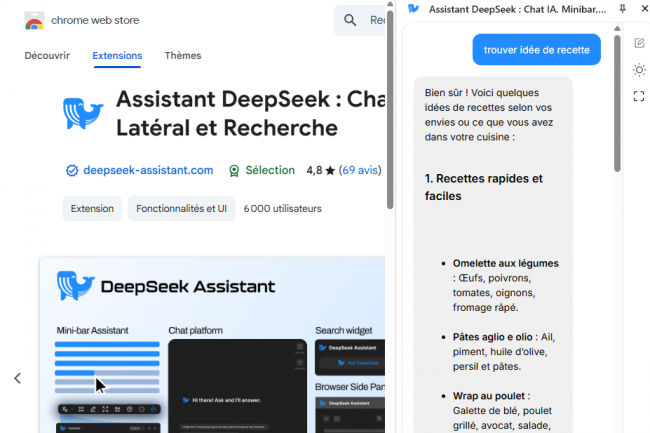Click the DeepSeek Assistant whale logo in screenshot
650x433 pixels.
point(76,285)
